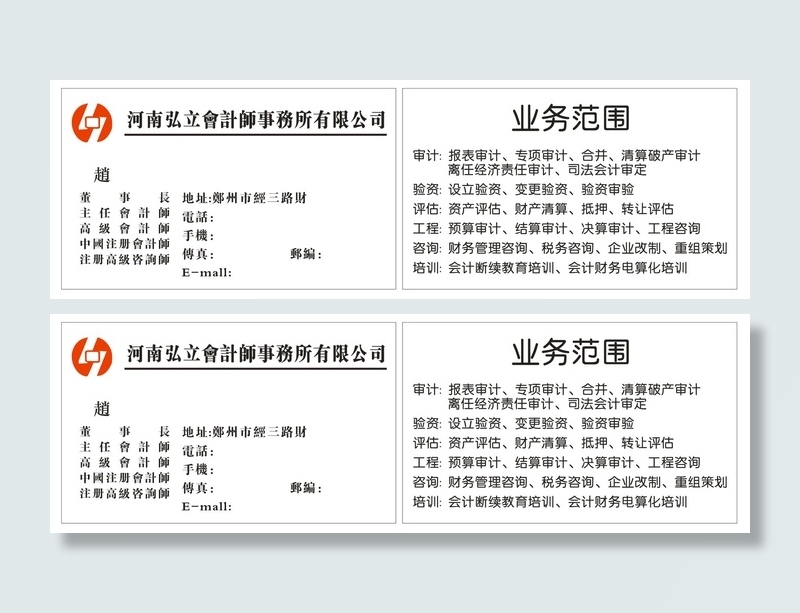Select company name 河南弘立會計師事務所有限公司 on lower card
Screen dimensions: 800x613
point(256,353)
